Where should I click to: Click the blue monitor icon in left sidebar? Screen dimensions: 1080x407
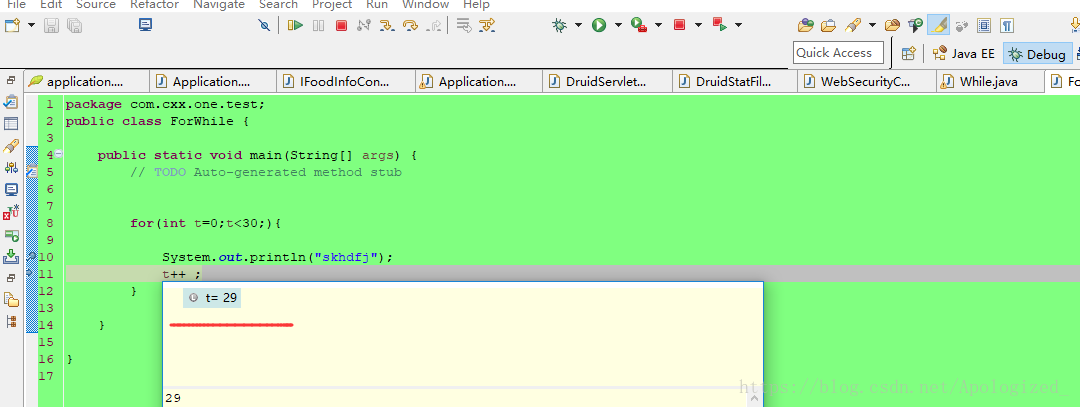coord(11,189)
